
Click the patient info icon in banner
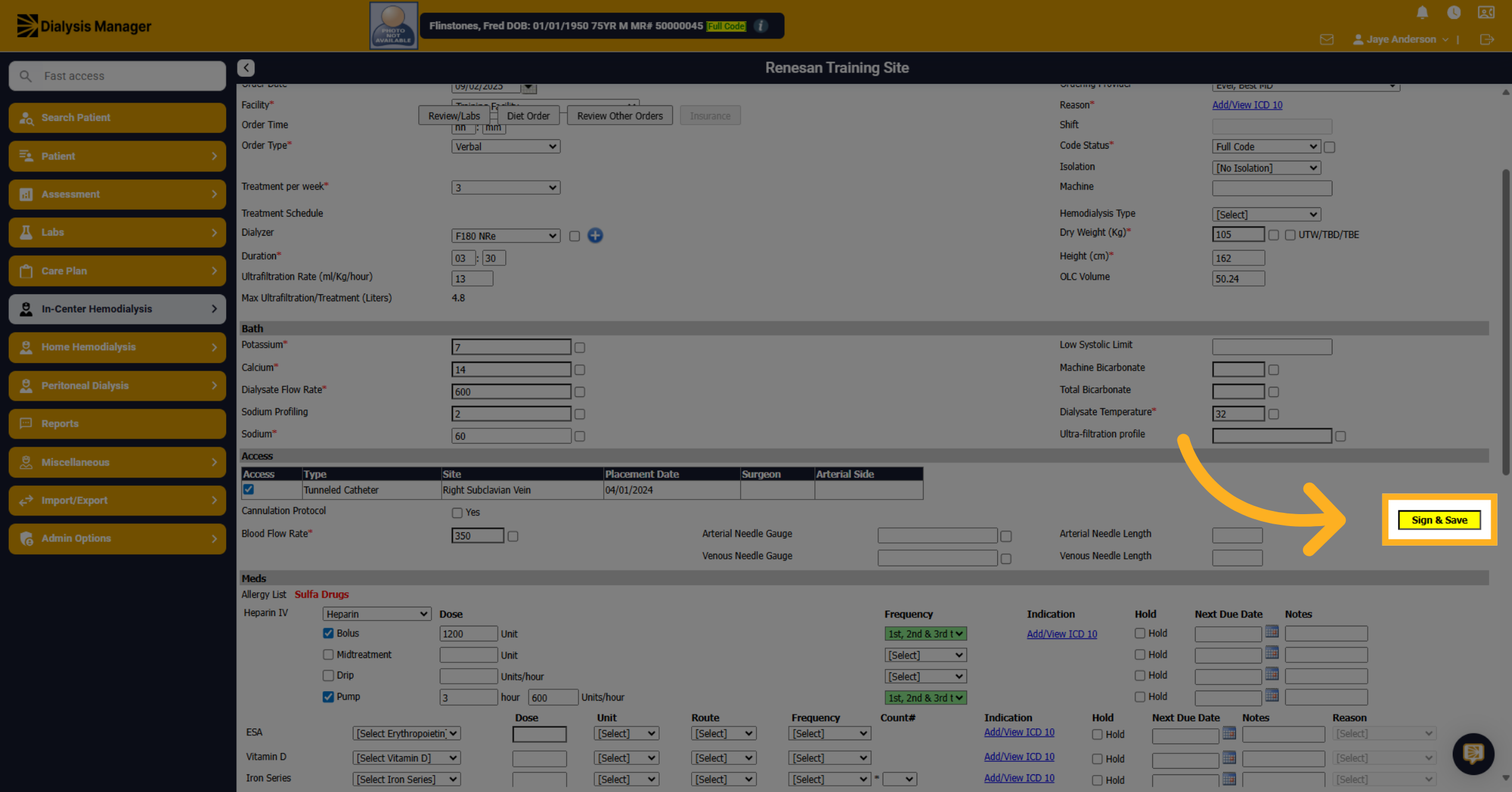[761, 26]
